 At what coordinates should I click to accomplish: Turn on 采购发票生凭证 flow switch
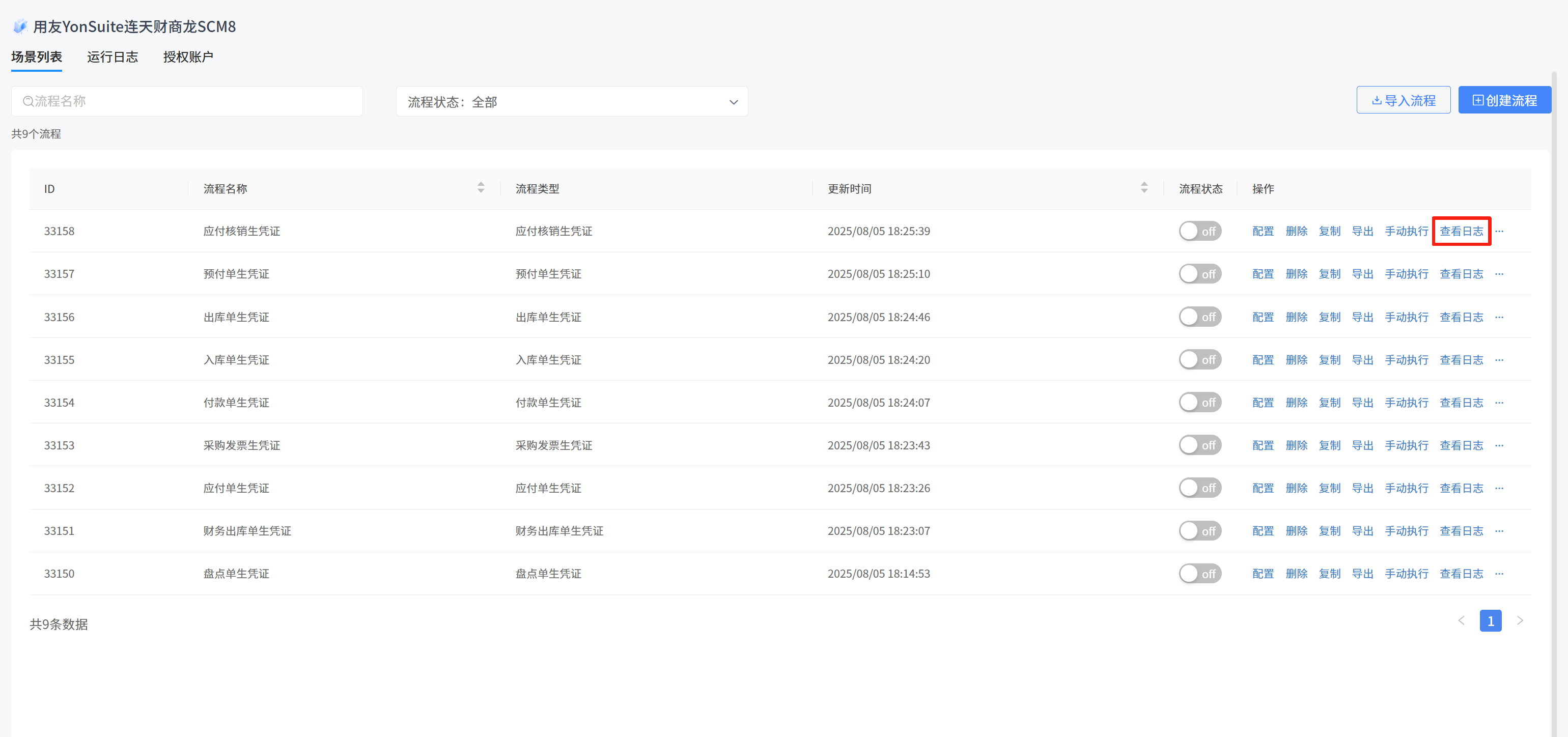(x=1200, y=445)
